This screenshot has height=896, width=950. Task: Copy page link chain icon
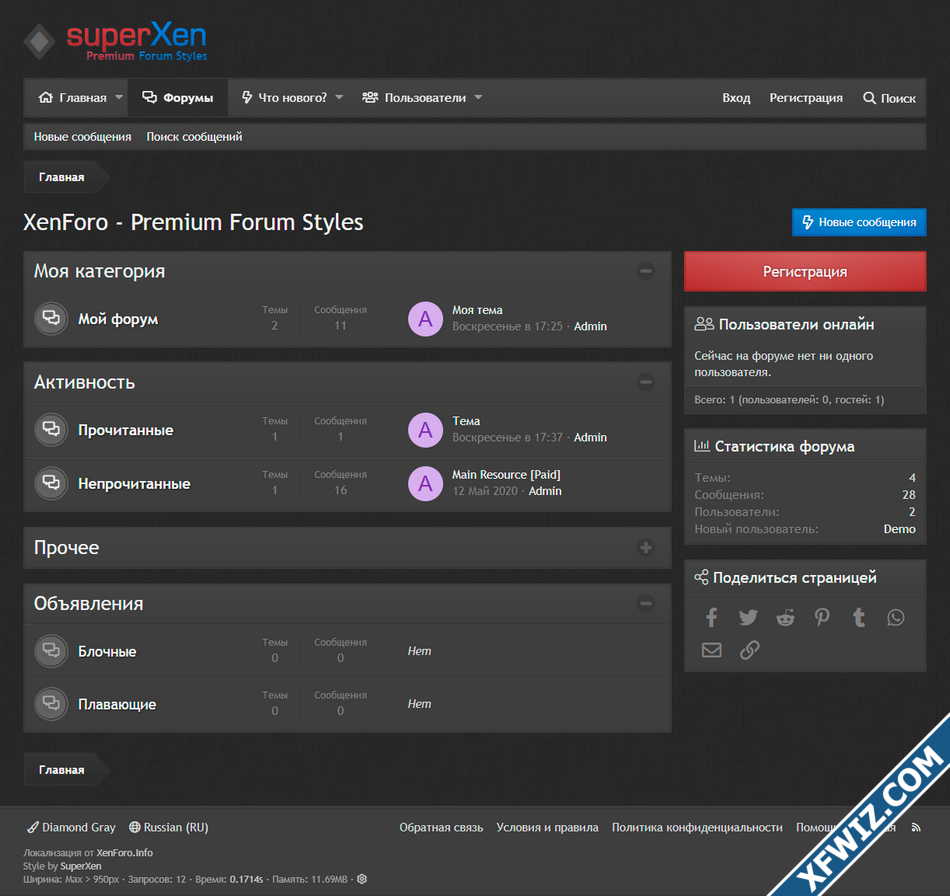point(749,650)
